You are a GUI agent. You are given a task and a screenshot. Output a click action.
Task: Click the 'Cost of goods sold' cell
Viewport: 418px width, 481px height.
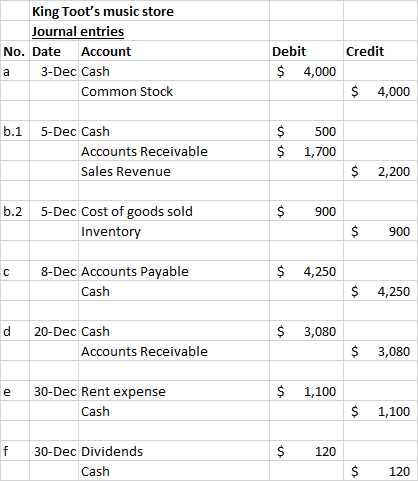coord(174,211)
